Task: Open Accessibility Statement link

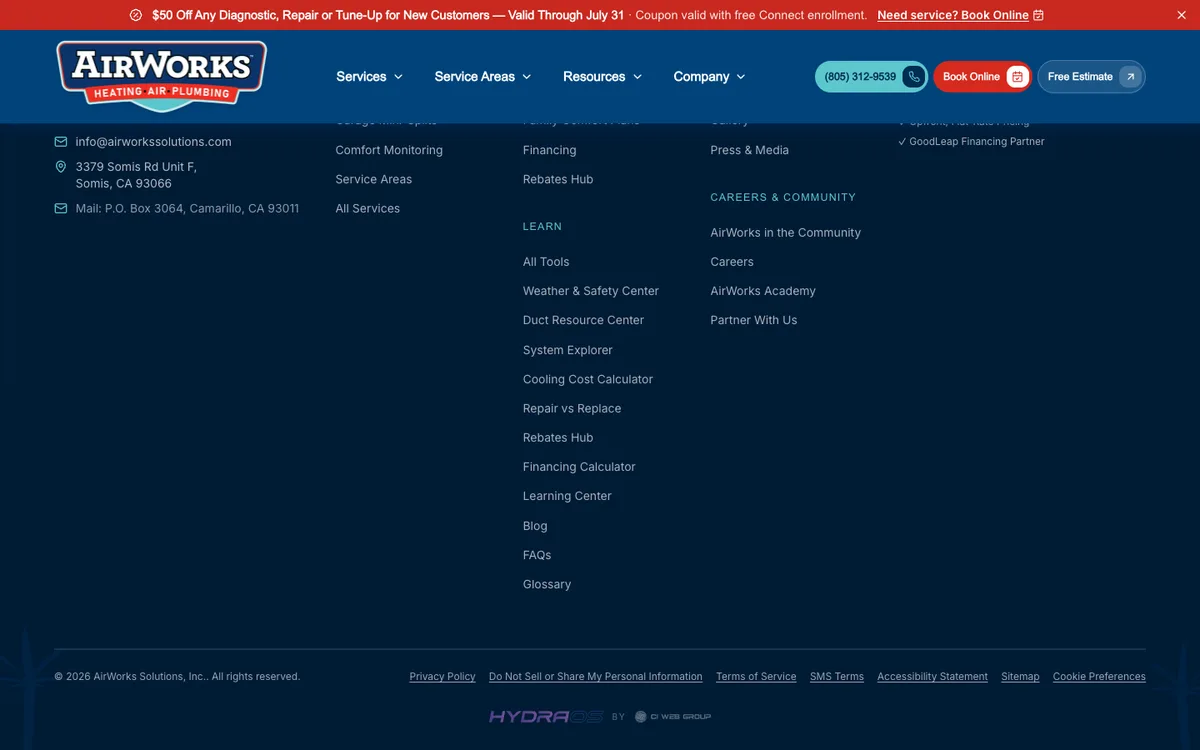Action: 932,677
